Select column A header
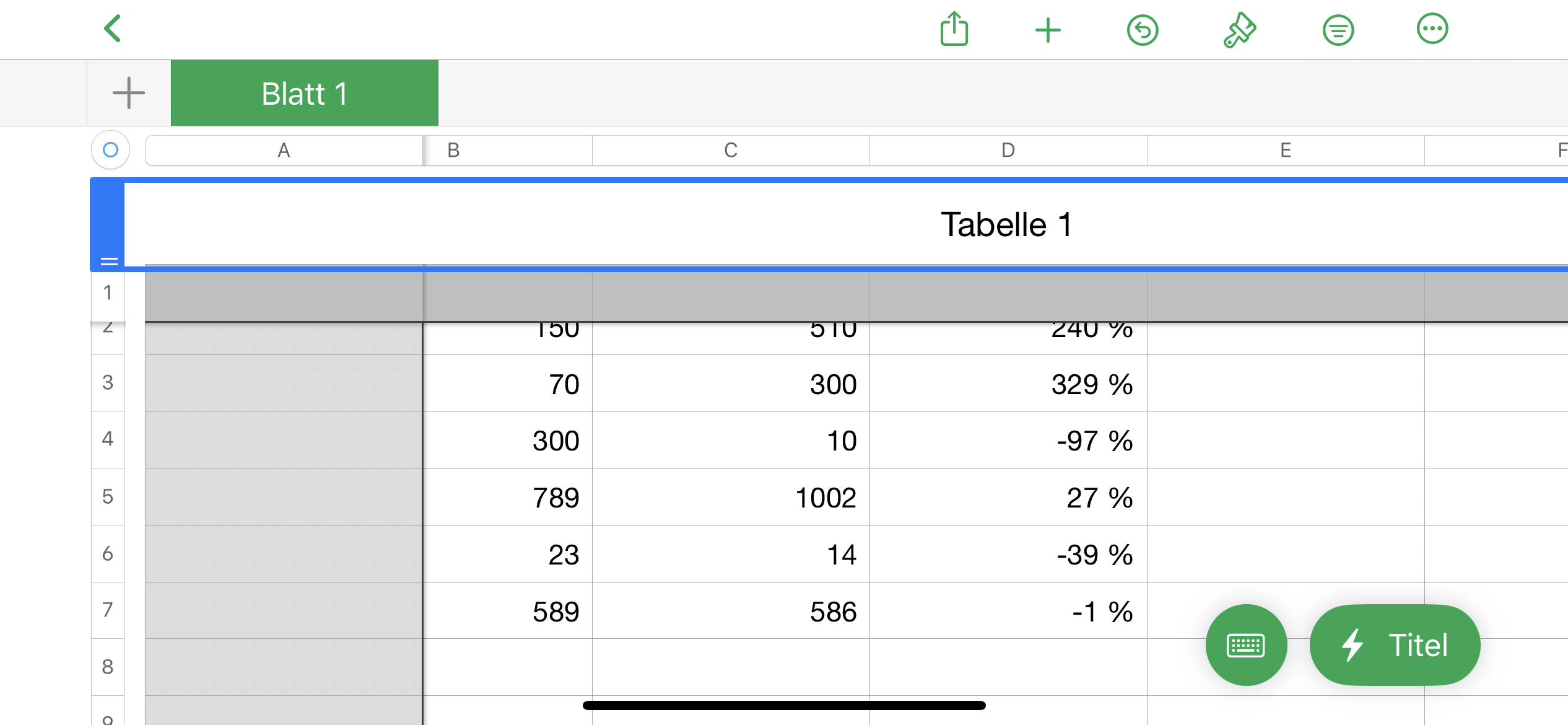This screenshot has height=725, width=1568. click(284, 150)
